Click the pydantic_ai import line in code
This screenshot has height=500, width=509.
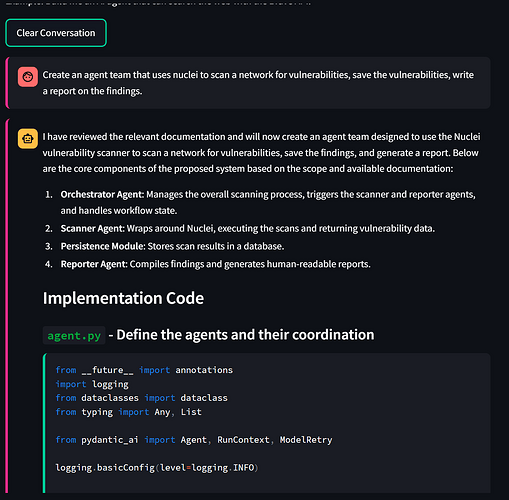194,440
